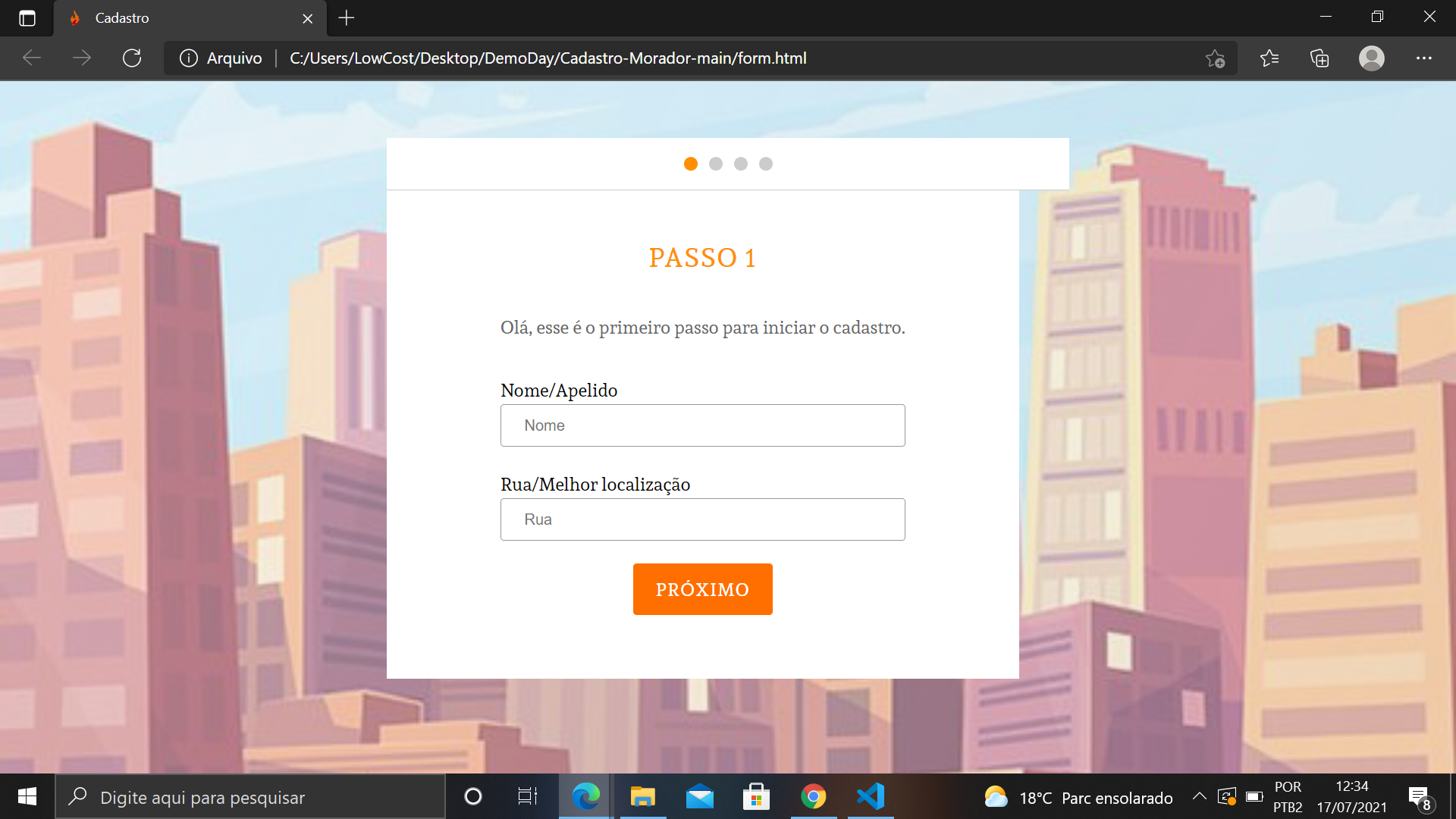
Task: Open the Favorites list
Action: click(1269, 58)
